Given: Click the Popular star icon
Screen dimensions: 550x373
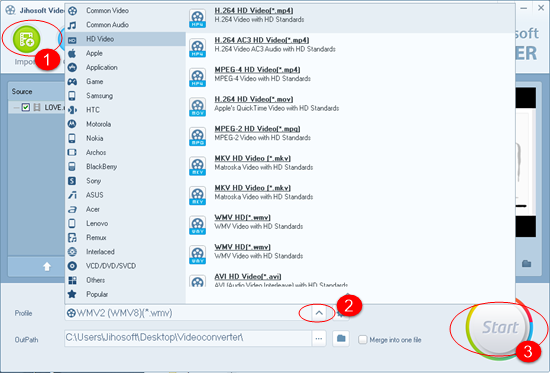Looking at the screenshot, I should (72, 294).
